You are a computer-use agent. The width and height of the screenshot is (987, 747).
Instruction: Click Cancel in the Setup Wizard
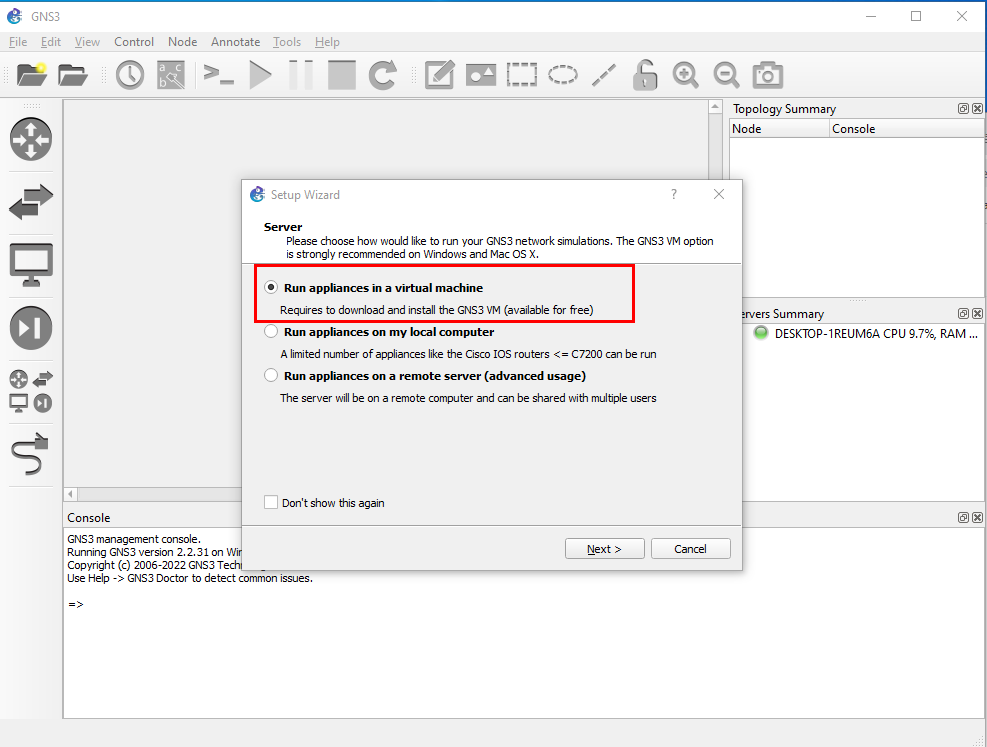[691, 549]
